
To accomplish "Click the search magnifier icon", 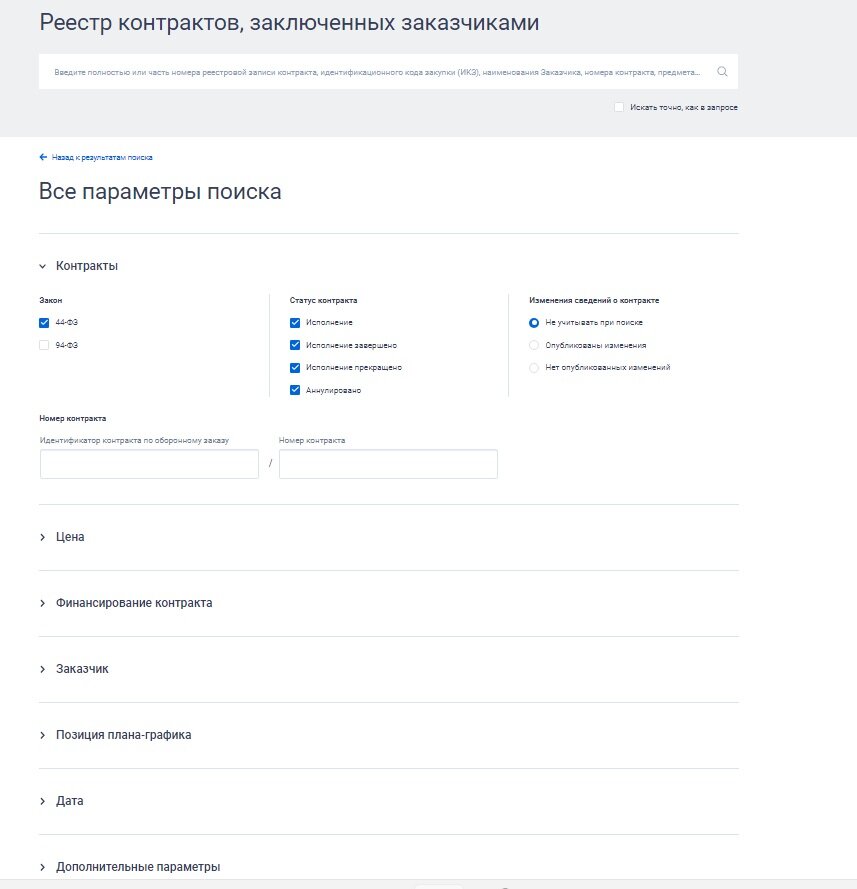I will point(721,71).
